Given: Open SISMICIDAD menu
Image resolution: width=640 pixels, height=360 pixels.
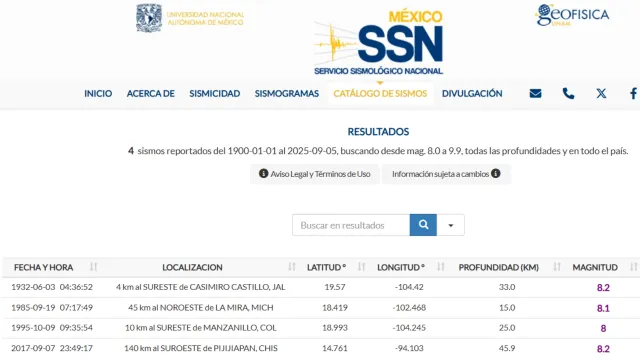Looking at the screenshot, I should (x=215, y=93).
